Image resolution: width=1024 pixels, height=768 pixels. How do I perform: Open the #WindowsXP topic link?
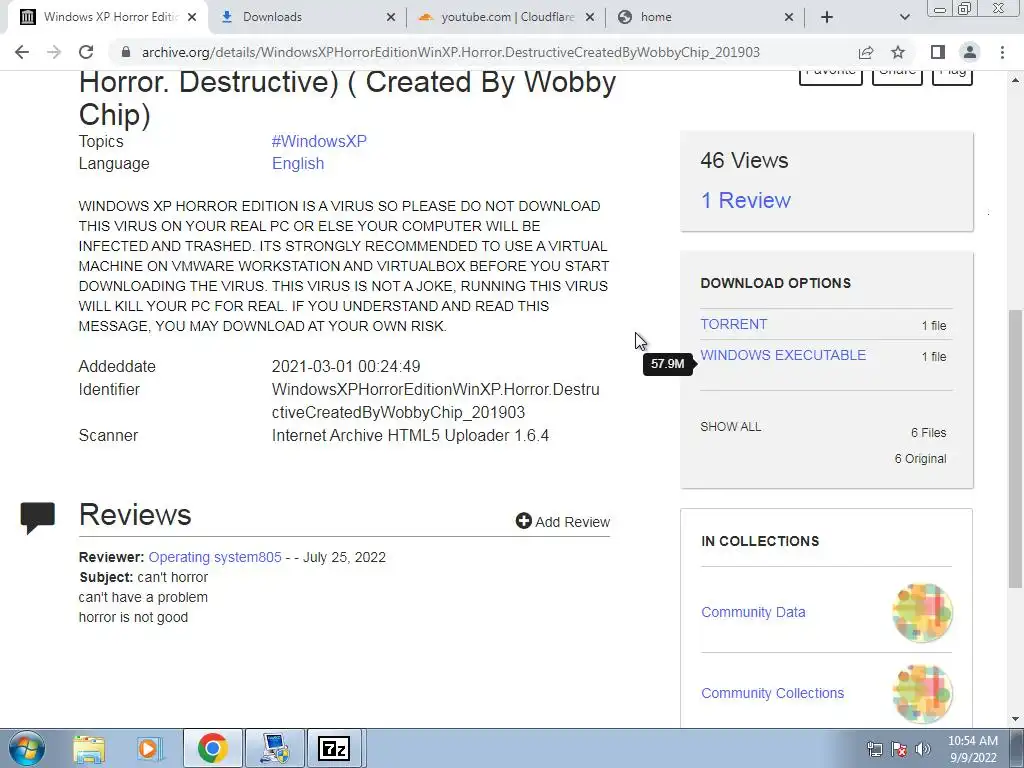(x=319, y=141)
